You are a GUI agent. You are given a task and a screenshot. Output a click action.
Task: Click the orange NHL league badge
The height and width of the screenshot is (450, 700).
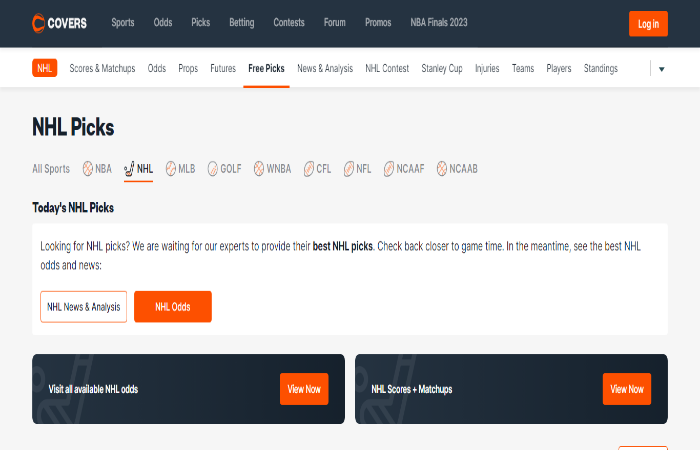[x=45, y=68]
